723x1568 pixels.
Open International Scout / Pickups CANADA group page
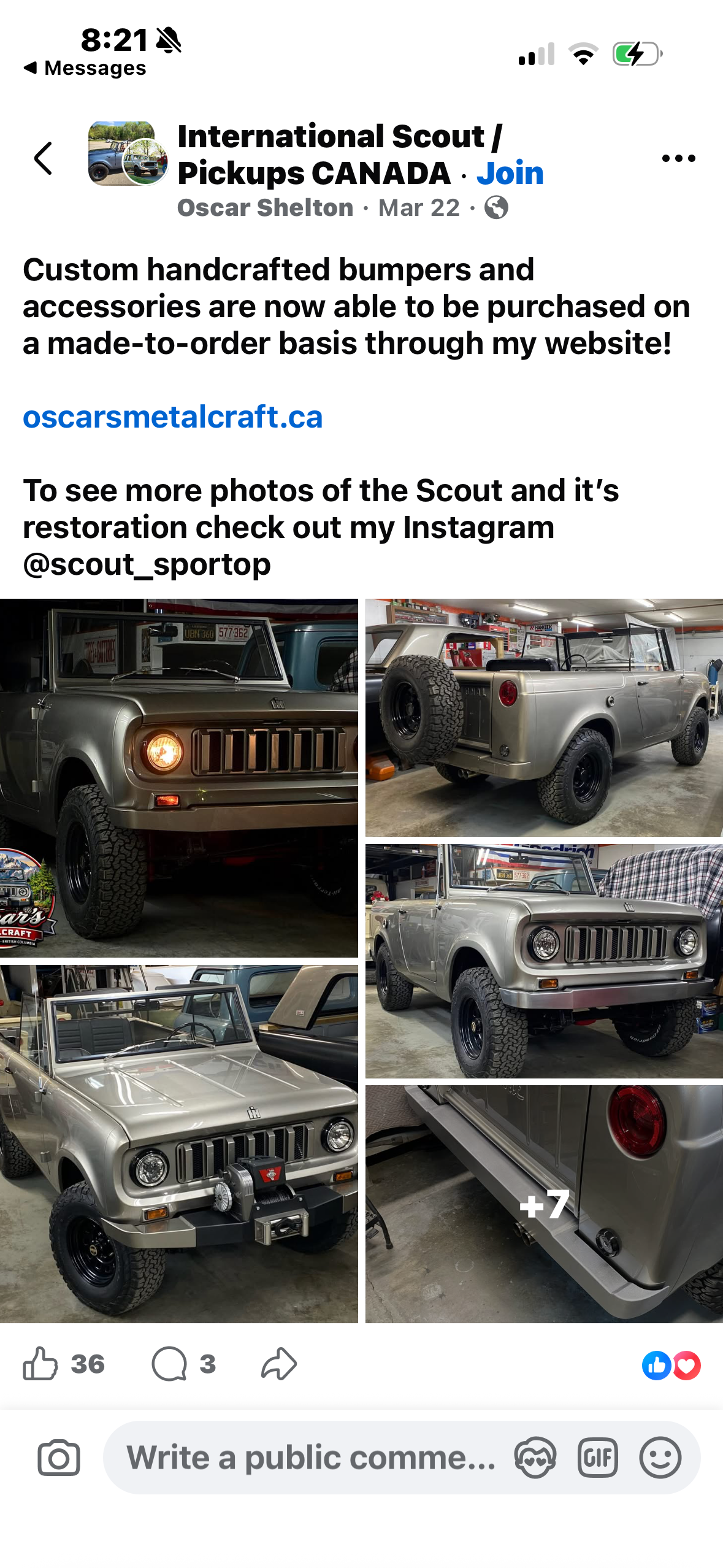click(339, 155)
